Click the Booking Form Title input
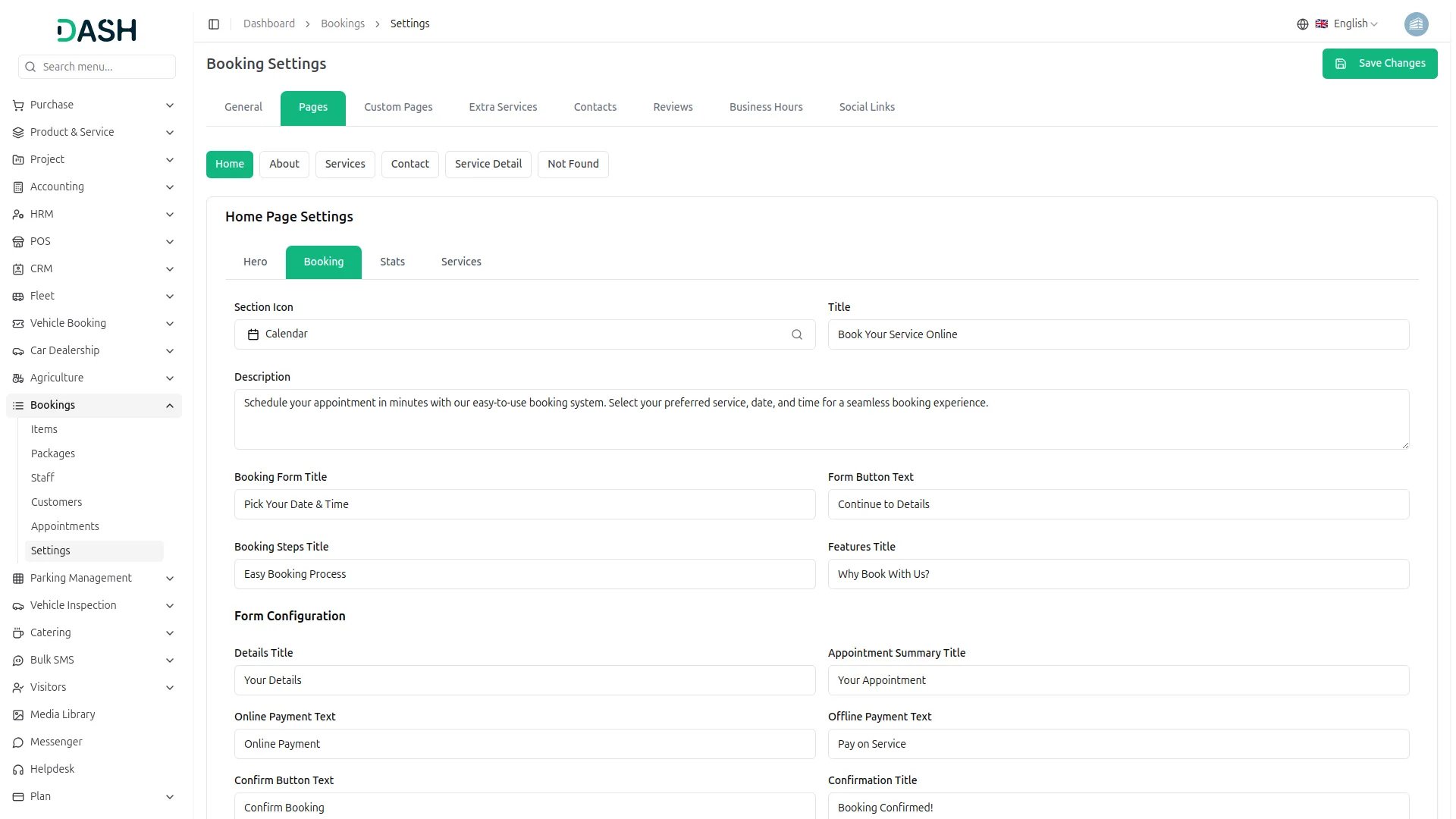The height and width of the screenshot is (819, 1456). coord(524,505)
